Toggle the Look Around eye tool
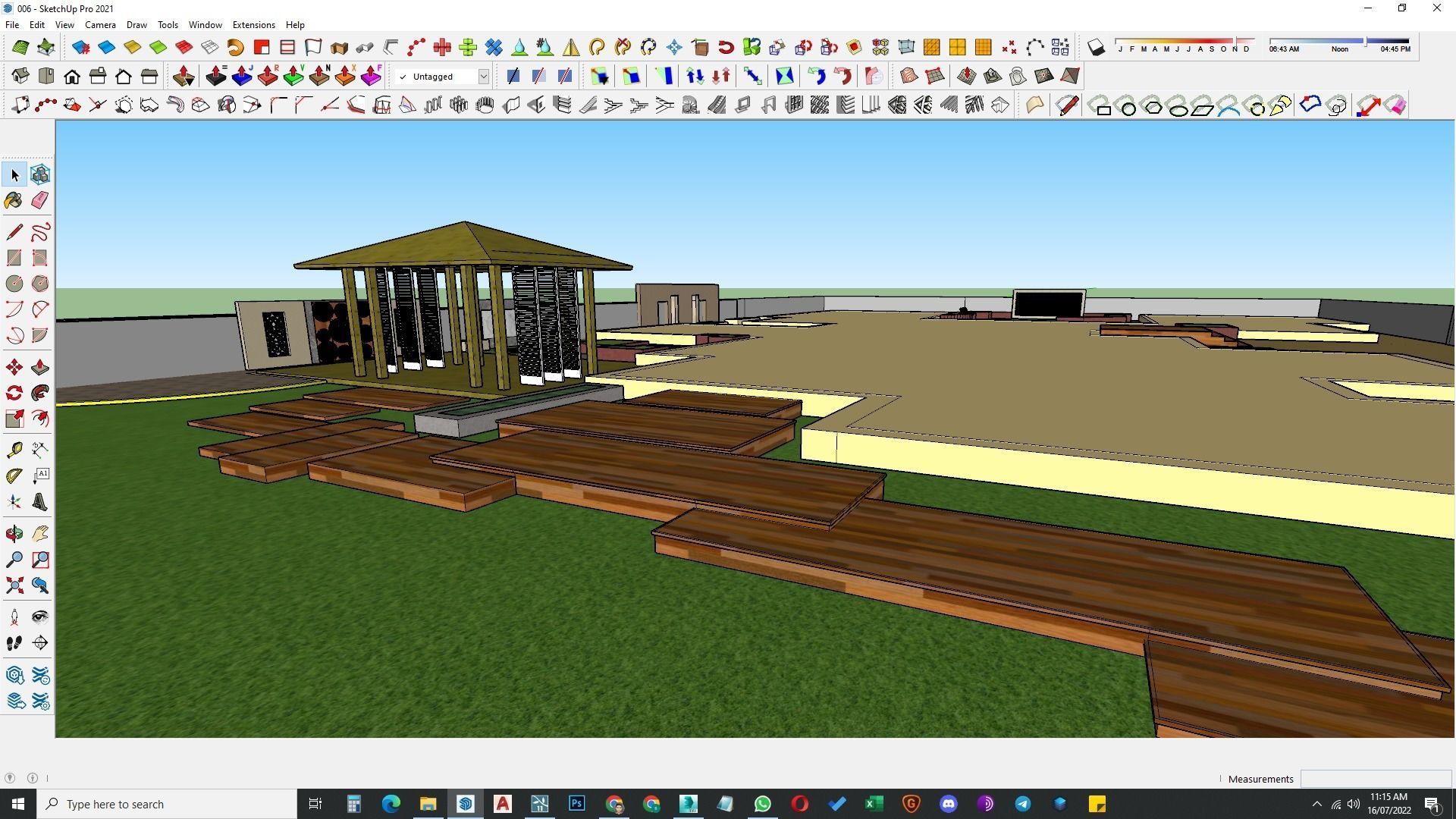1456x819 pixels. point(40,617)
